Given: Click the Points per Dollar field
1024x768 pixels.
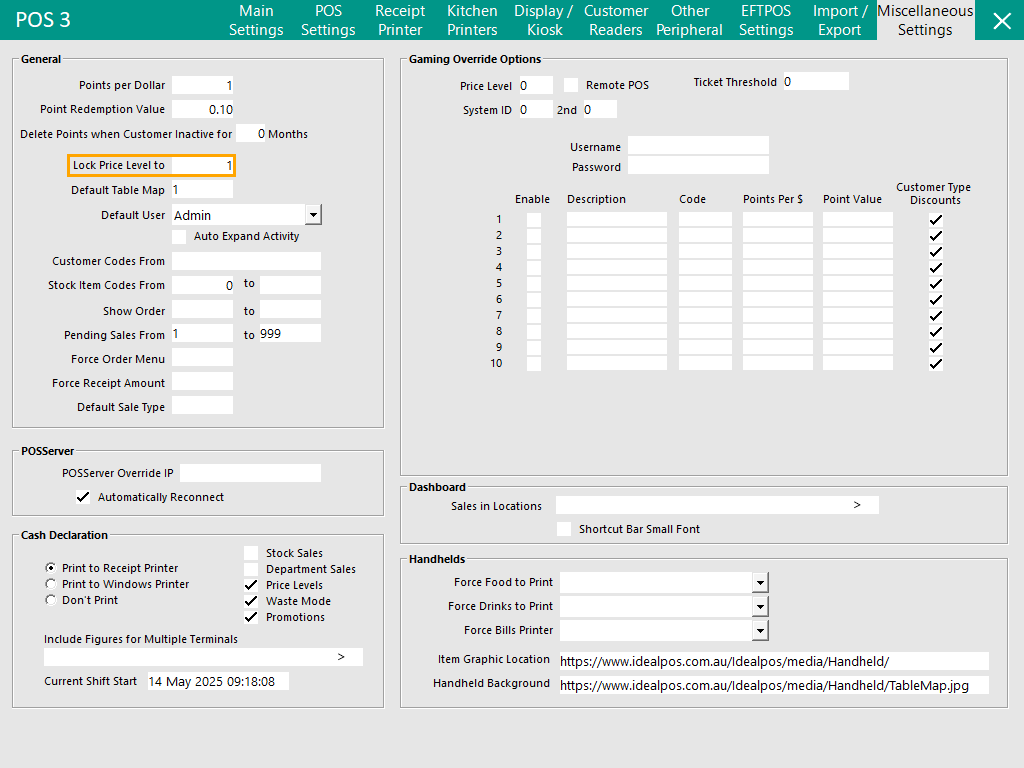Looking at the screenshot, I should [x=202, y=85].
